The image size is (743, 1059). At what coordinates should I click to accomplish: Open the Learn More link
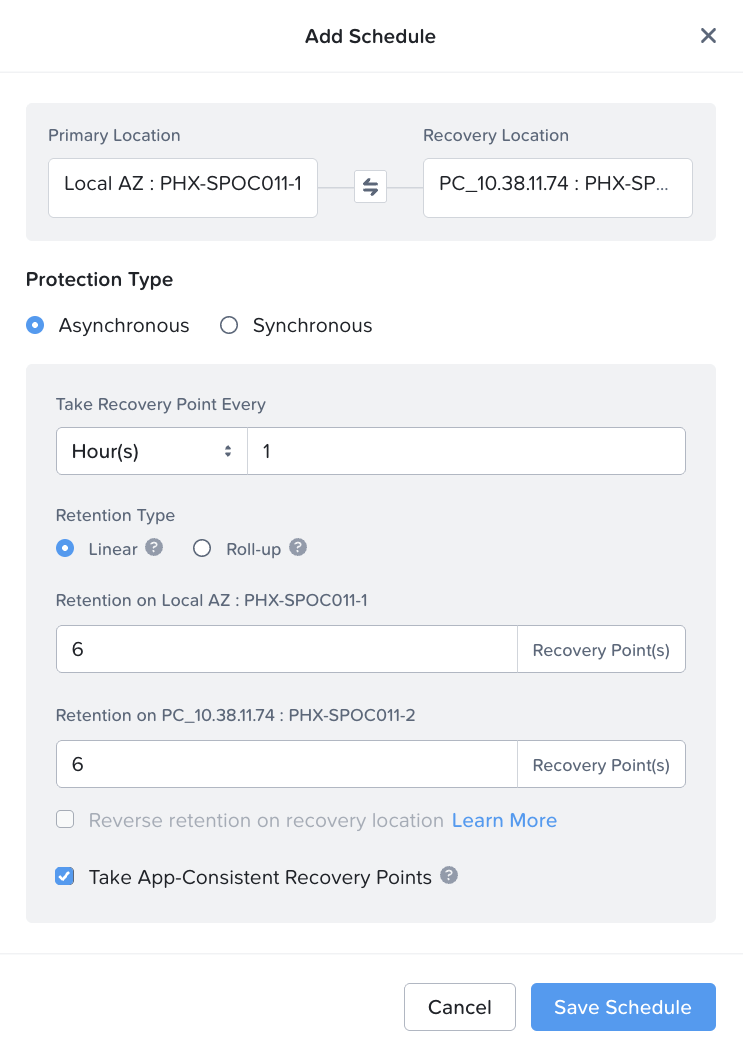pyautogui.click(x=504, y=820)
